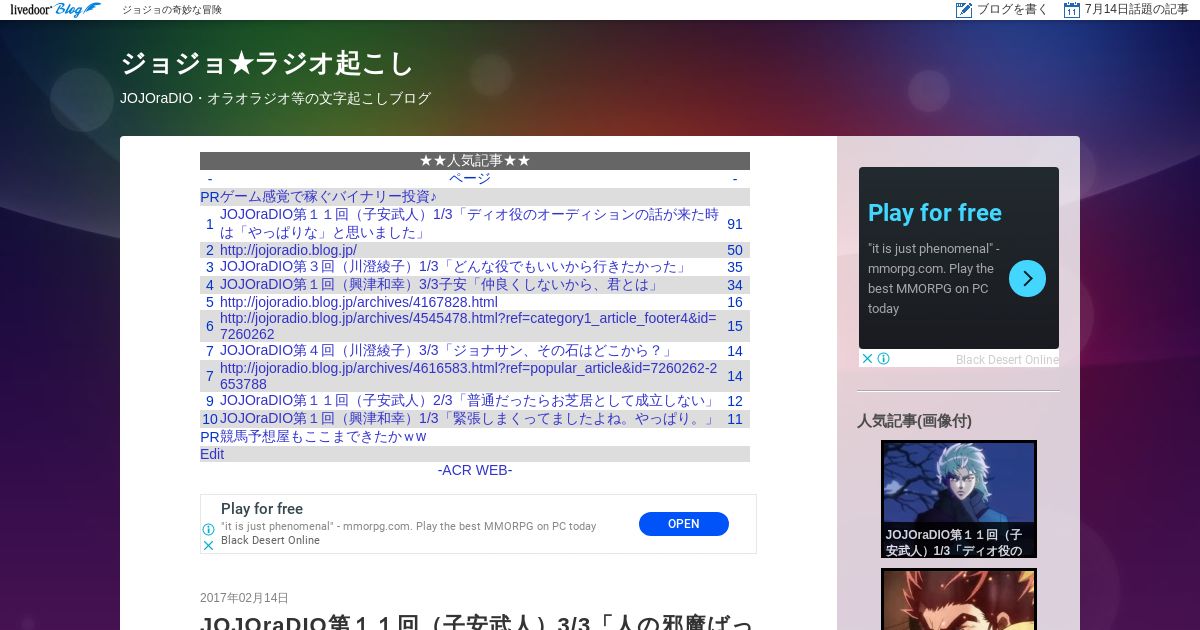Open JOJOraDIO第3回（川澄綾子）1/3 article
Screen dimensions: 1200x630
(x=453, y=267)
